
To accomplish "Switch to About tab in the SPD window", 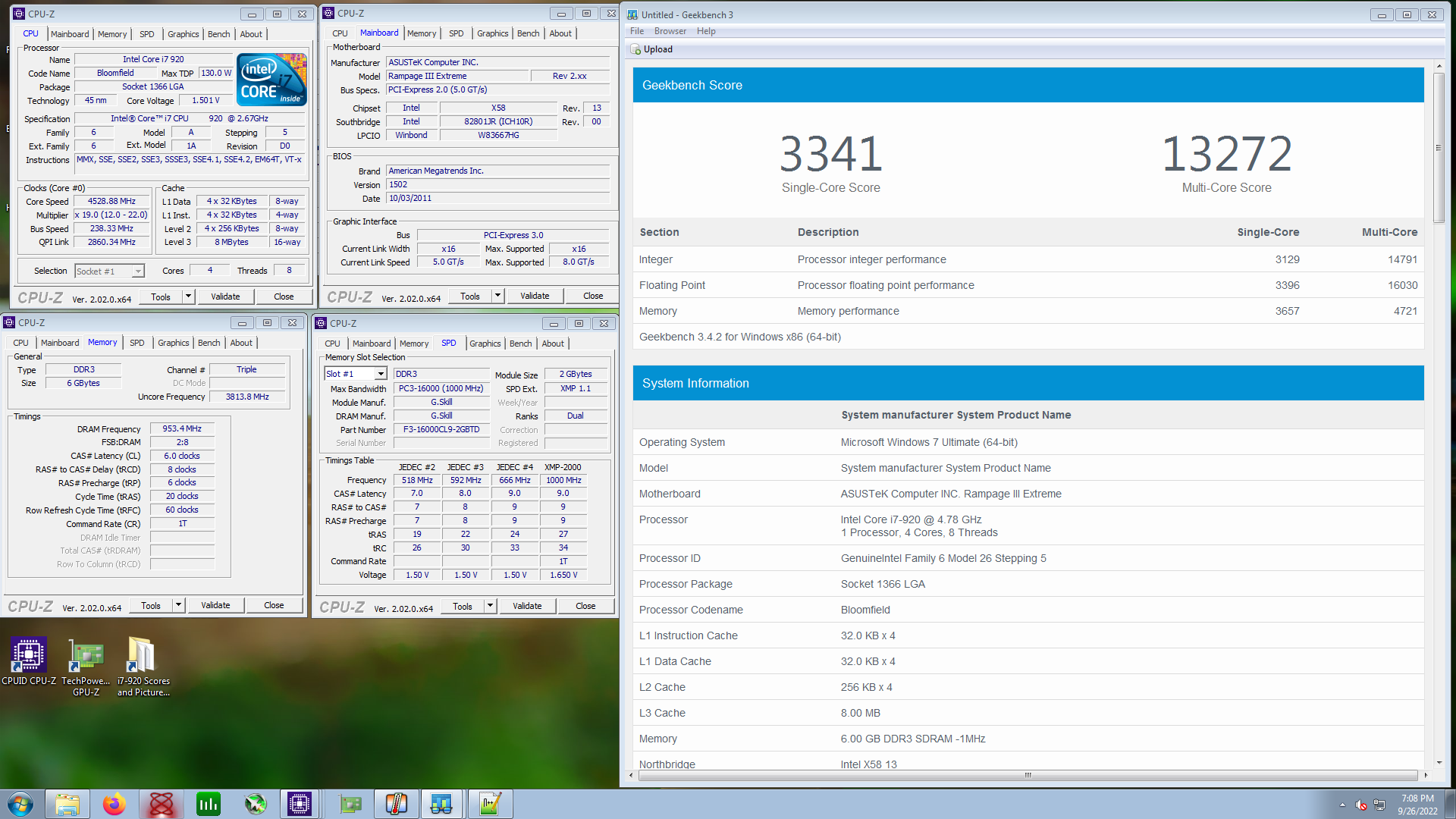I will pyautogui.click(x=553, y=344).
